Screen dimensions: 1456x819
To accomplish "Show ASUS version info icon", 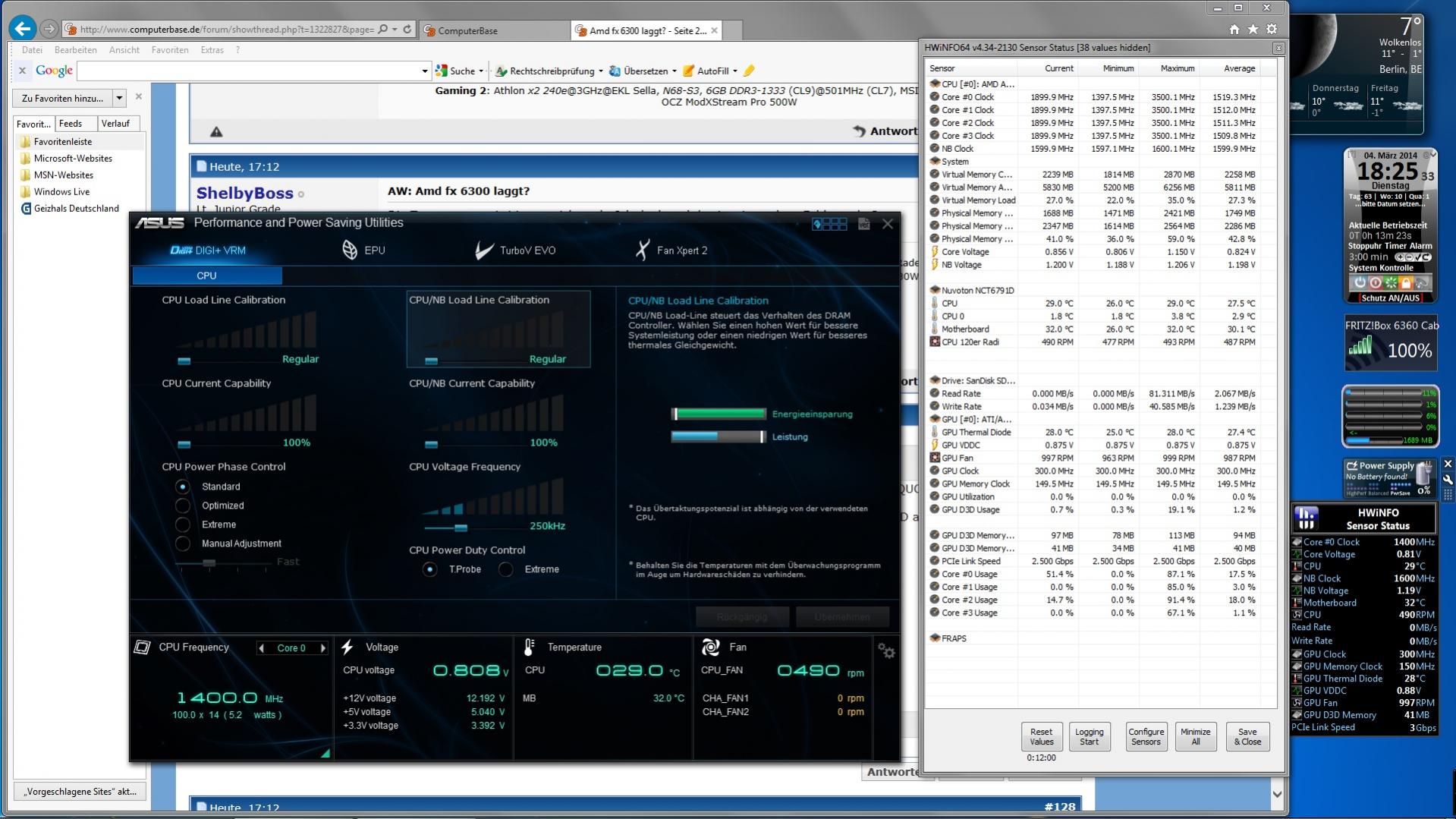I will pyautogui.click(x=863, y=224).
